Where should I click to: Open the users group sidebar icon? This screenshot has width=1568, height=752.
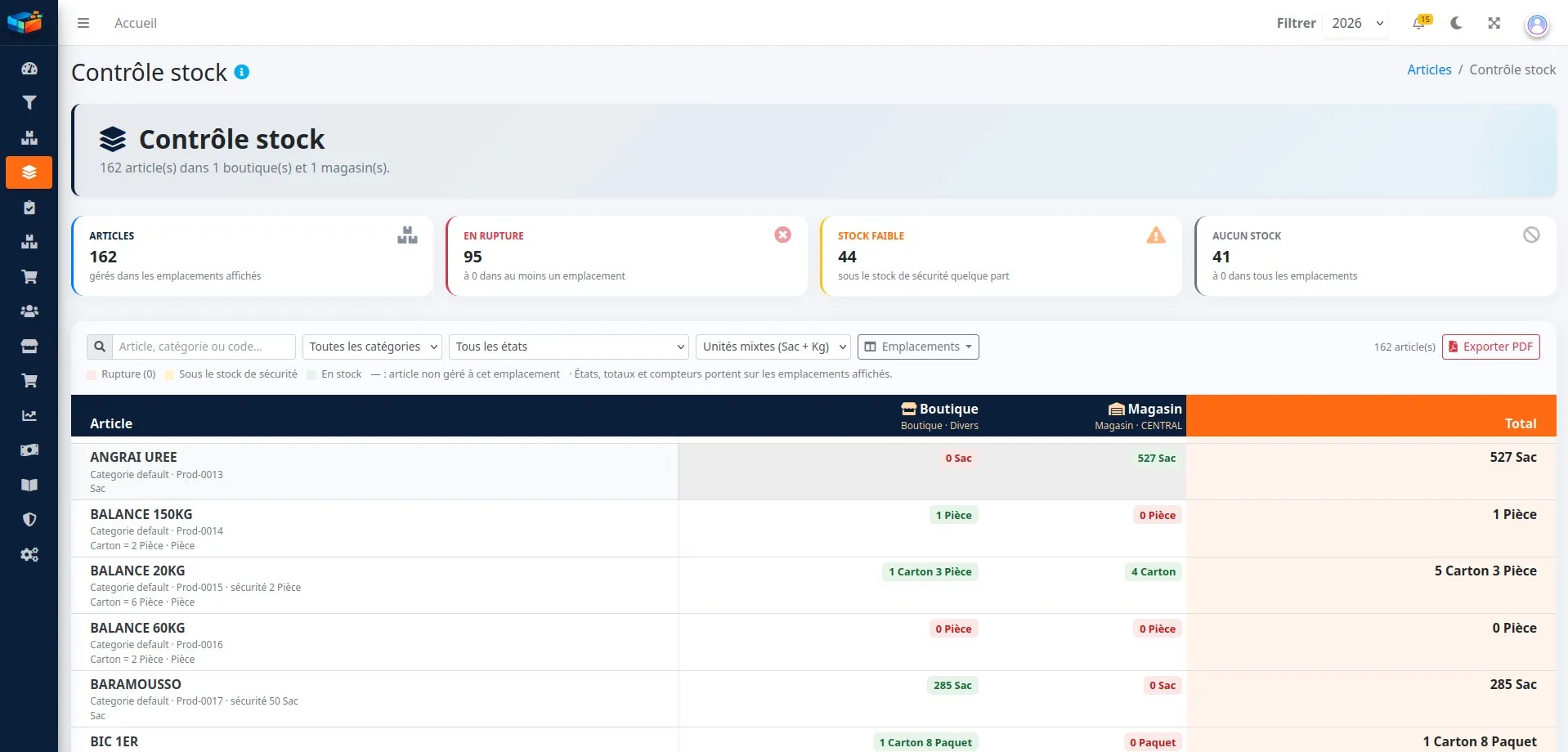click(x=29, y=311)
